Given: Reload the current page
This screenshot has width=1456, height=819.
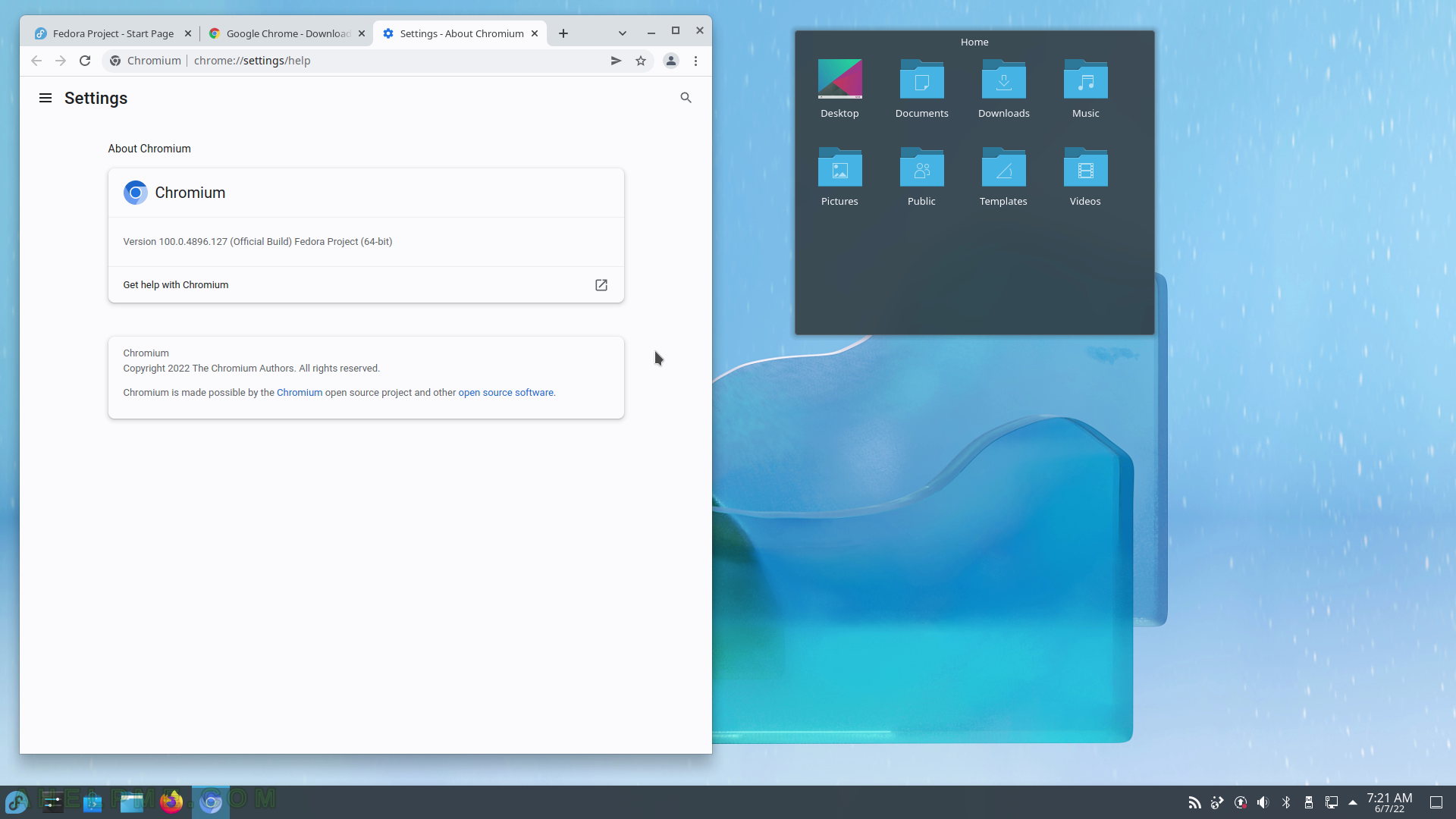Looking at the screenshot, I should pos(85,61).
